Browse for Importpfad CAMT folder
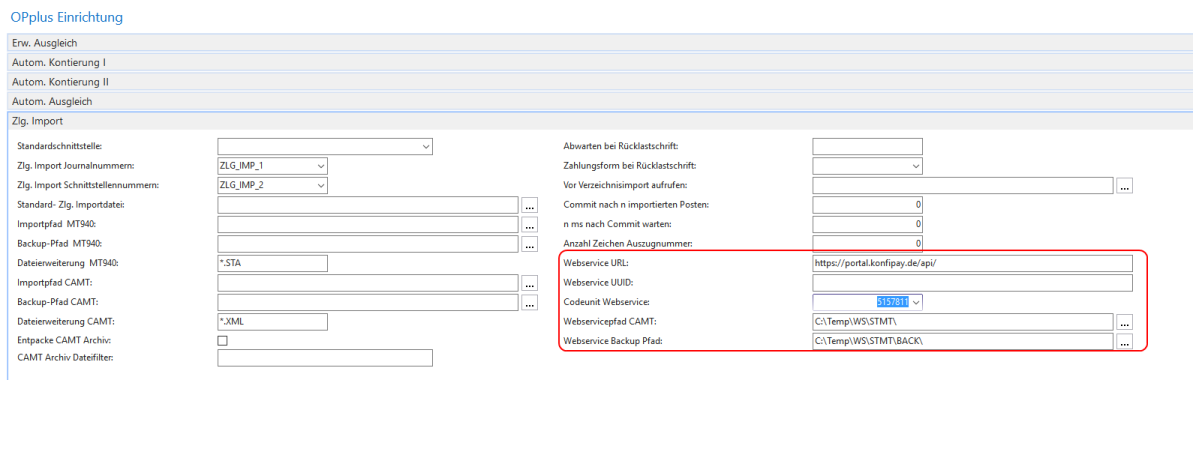This screenshot has height=460, width=1193. tap(530, 284)
